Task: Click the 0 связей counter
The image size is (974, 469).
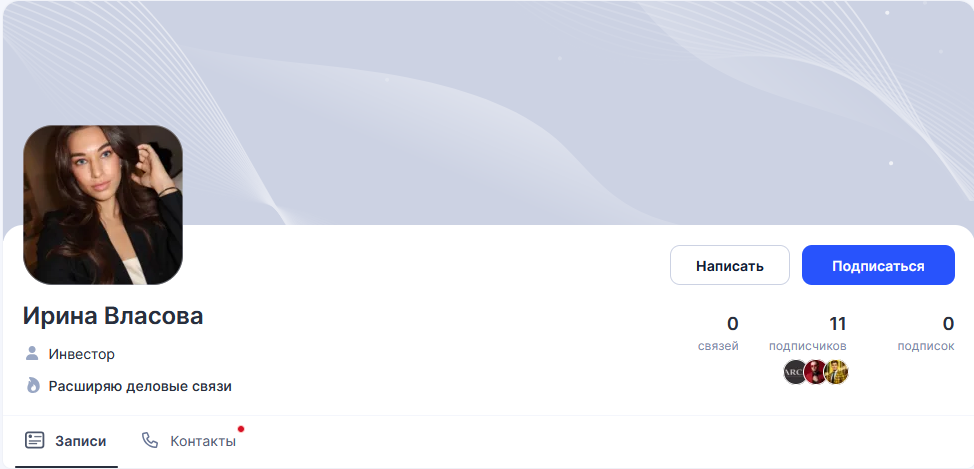Action: [718, 333]
